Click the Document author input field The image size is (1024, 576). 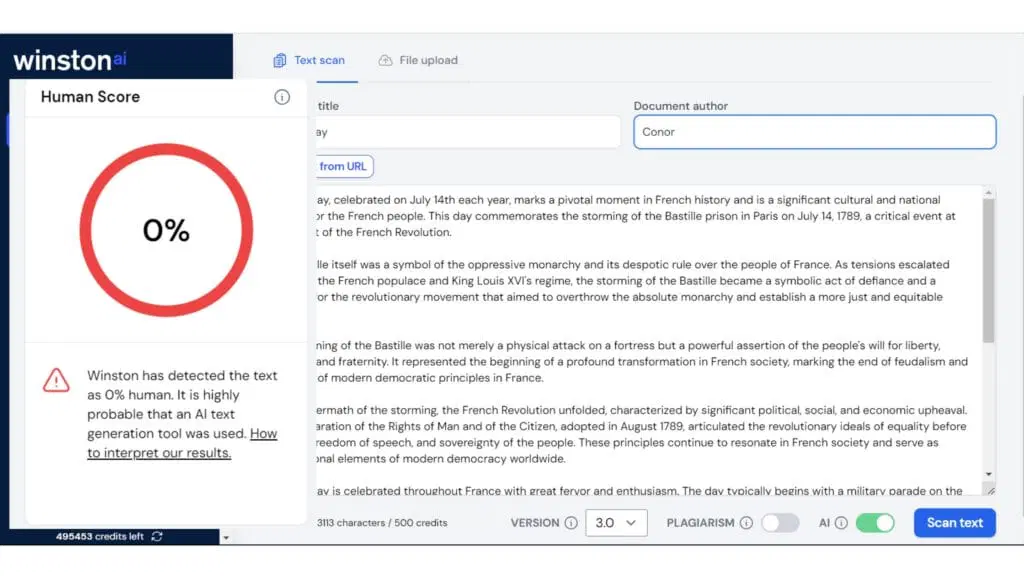click(814, 132)
